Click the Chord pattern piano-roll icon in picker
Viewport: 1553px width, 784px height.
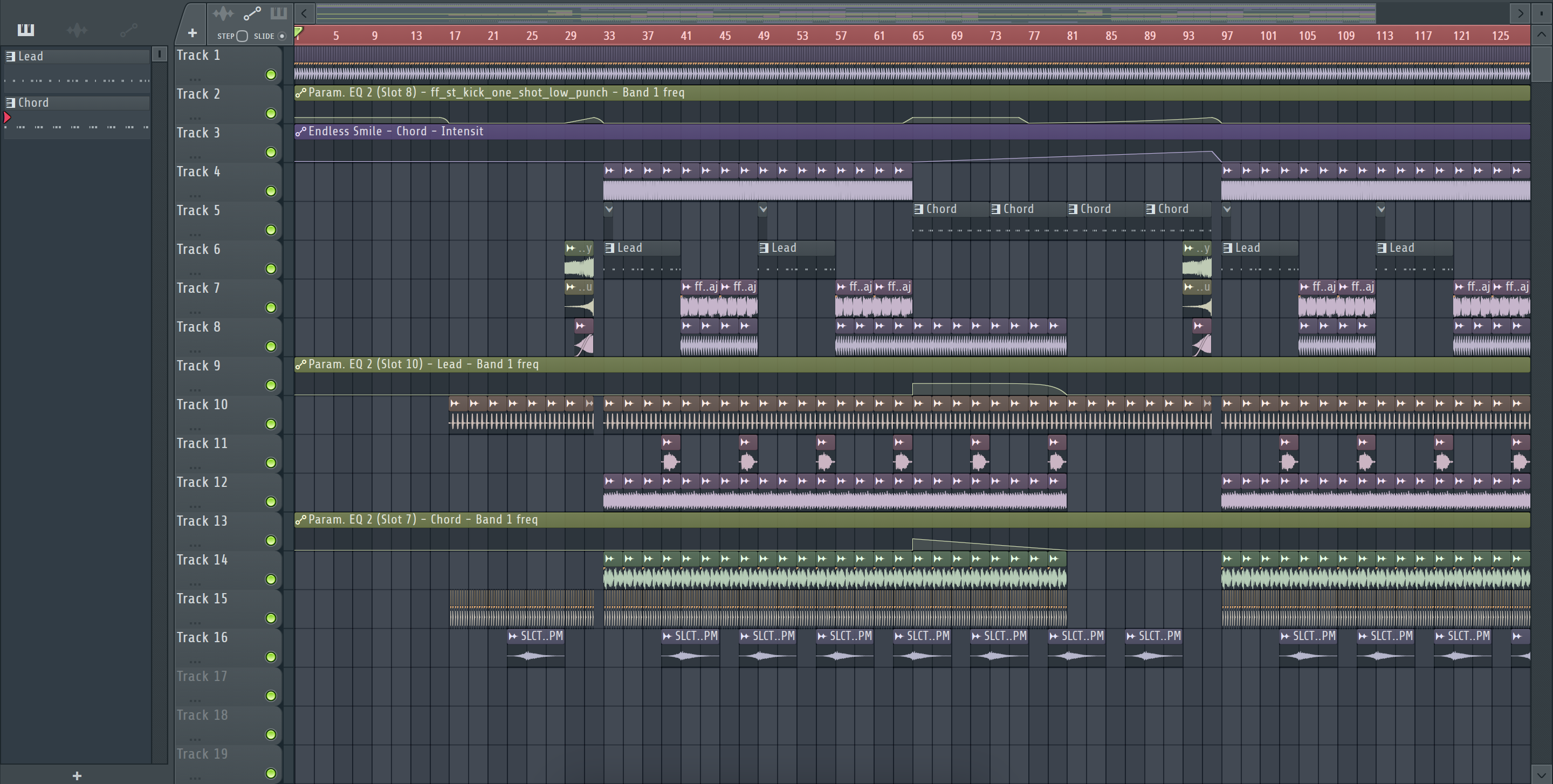tap(10, 103)
